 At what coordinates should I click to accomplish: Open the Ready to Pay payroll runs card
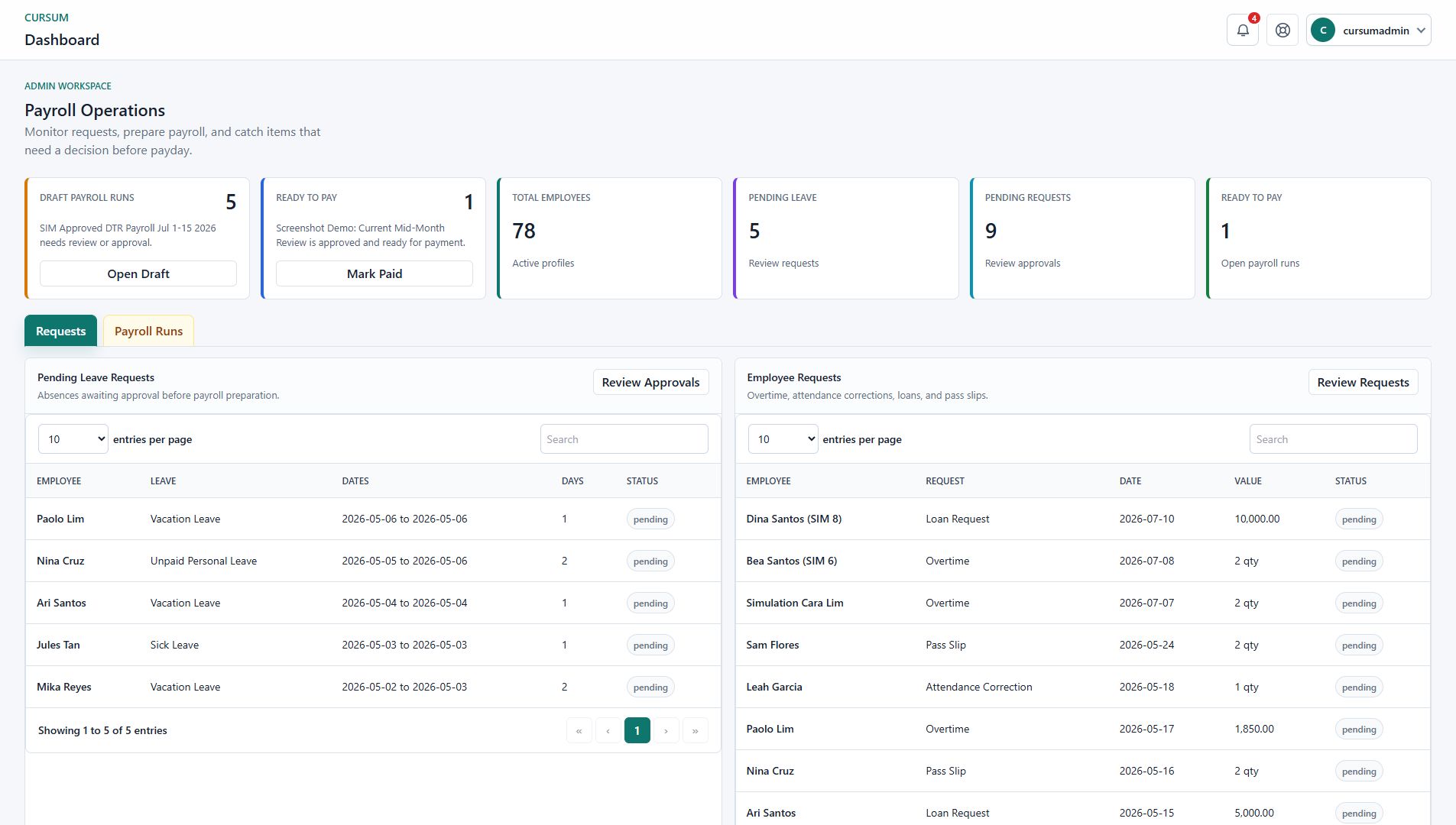1318,238
